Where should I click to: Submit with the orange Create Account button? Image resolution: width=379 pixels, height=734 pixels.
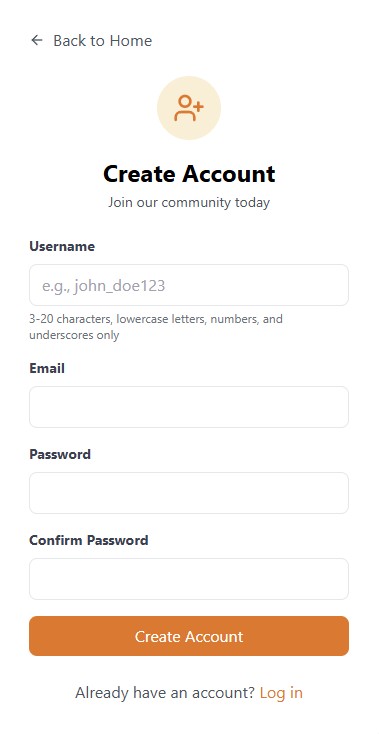189,636
